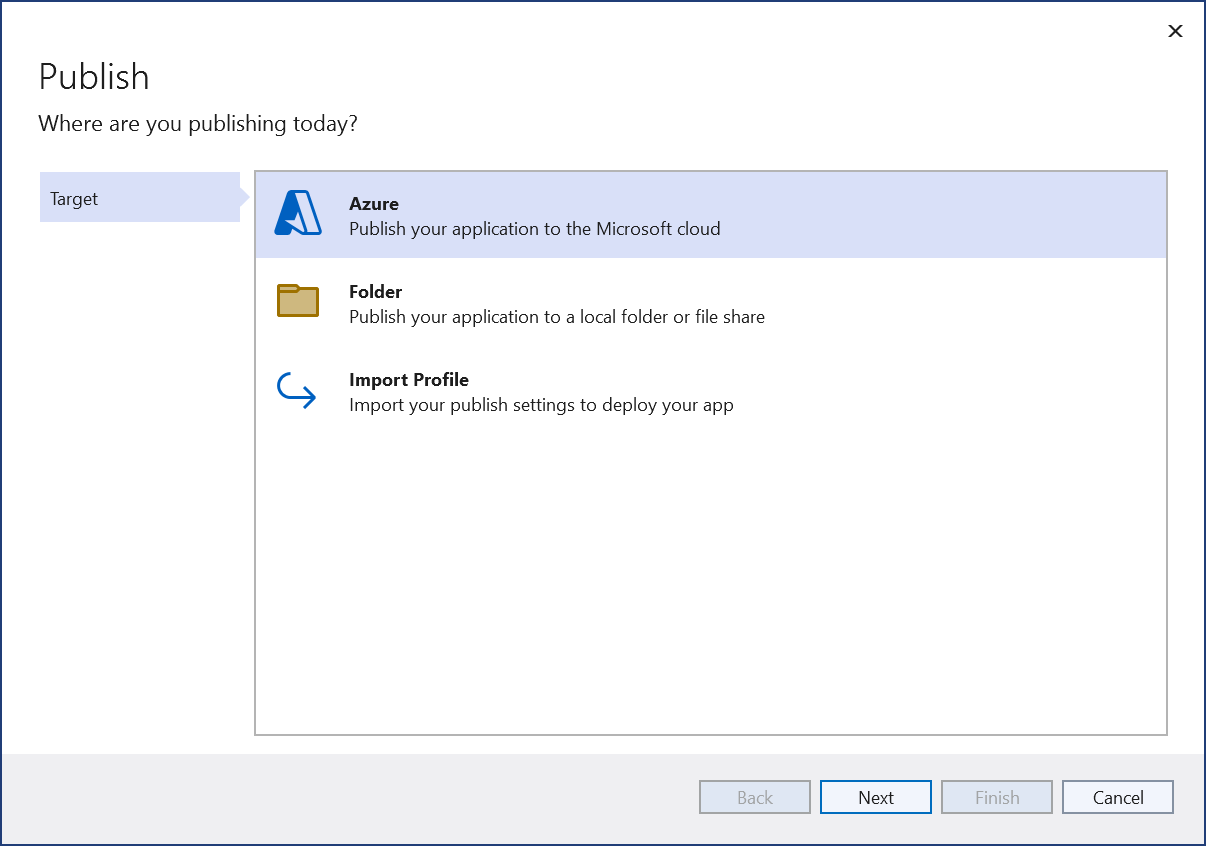Click 'Where are you publishing today?' subtitle
1206x846 pixels.
[x=197, y=123]
